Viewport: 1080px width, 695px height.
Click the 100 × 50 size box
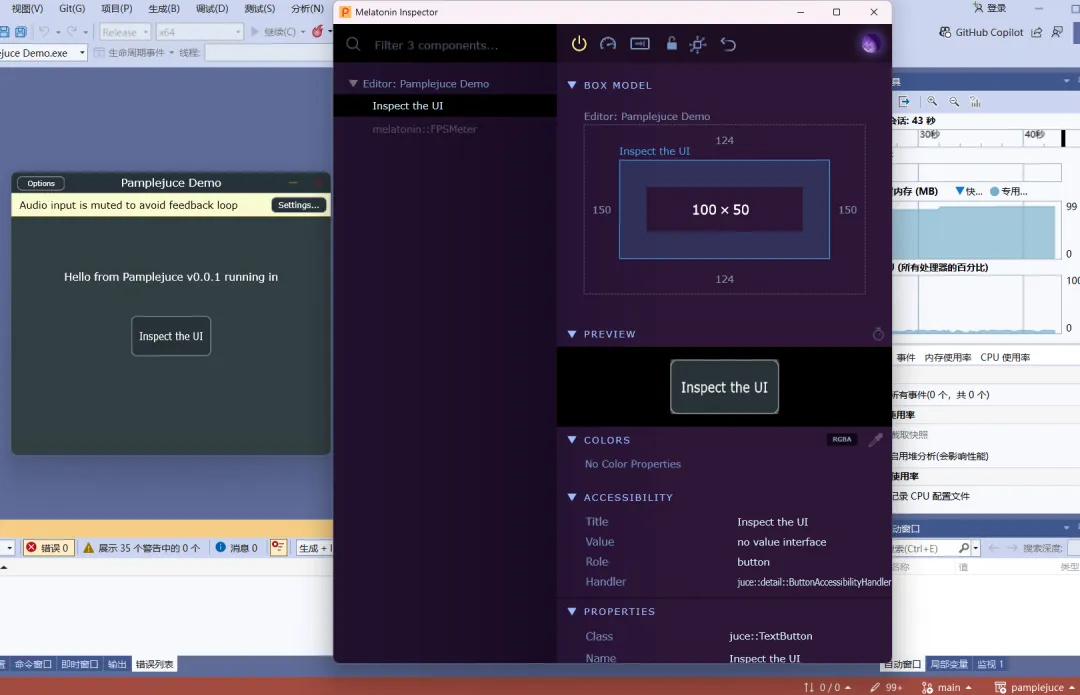tap(724, 209)
